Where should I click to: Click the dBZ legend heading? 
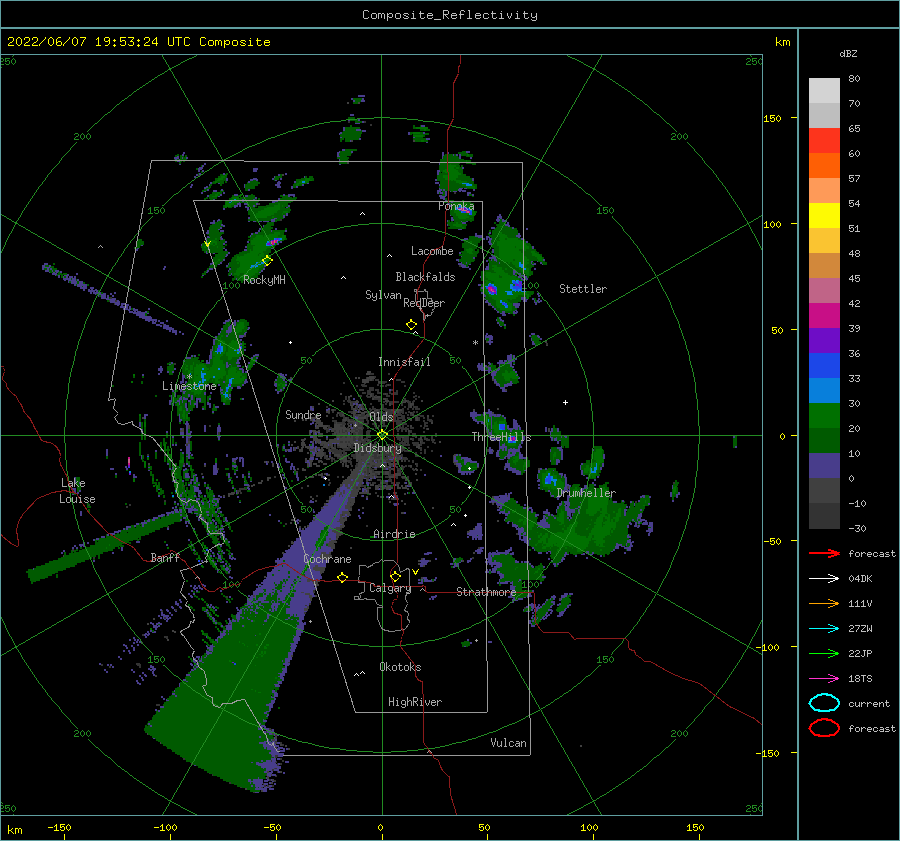(848, 53)
